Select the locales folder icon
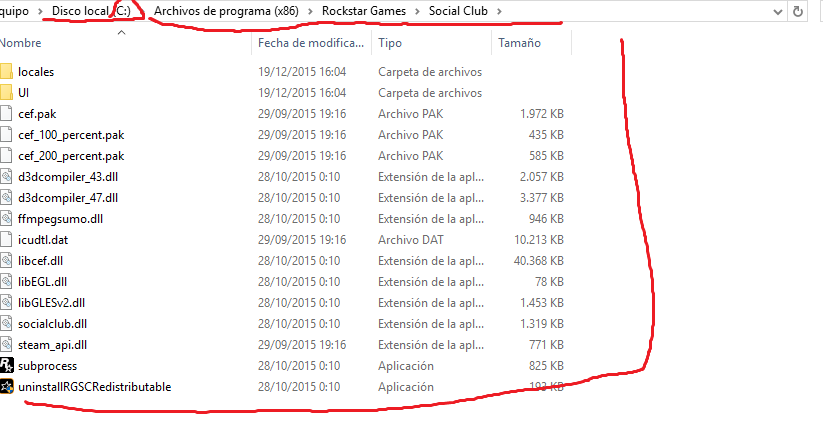Screen dimensions: 823x431 click(x=6, y=71)
